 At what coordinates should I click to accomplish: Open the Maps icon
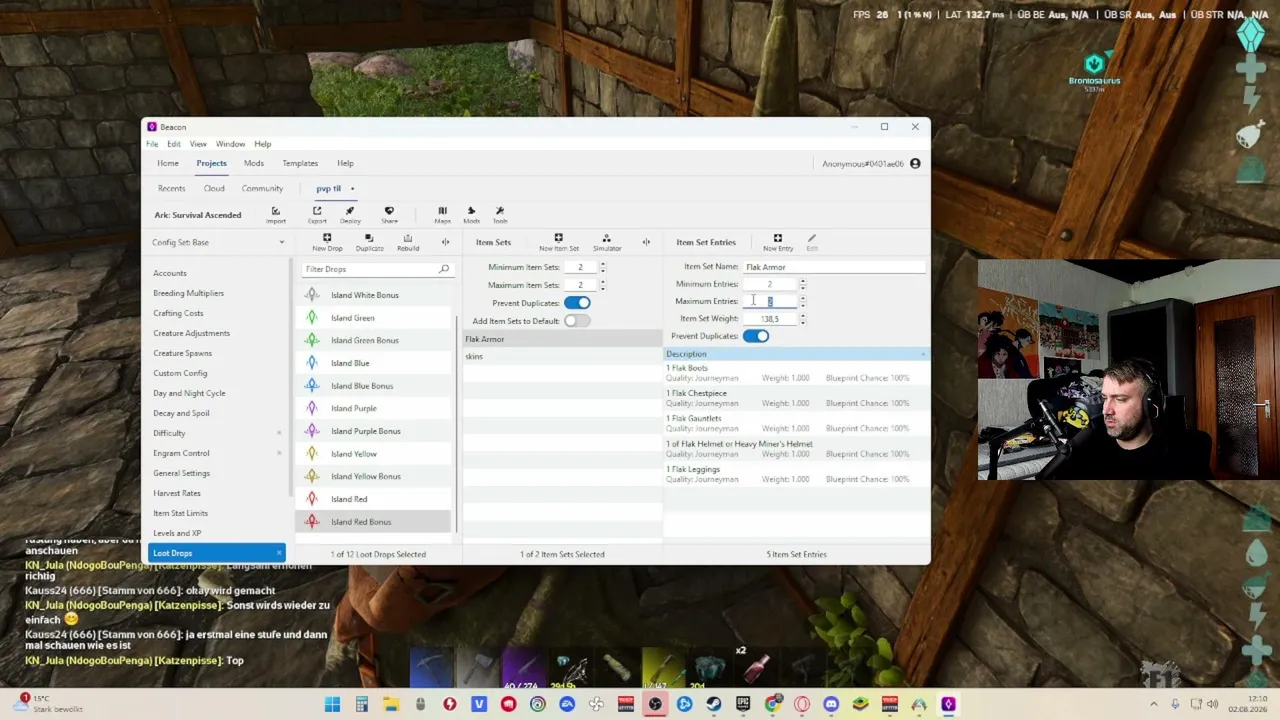coord(442,211)
